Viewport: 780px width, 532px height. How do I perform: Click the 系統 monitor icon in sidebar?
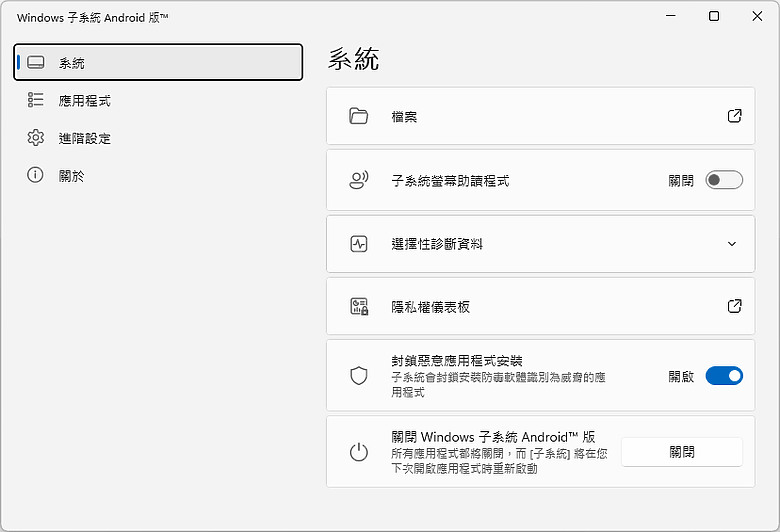[36, 62]
